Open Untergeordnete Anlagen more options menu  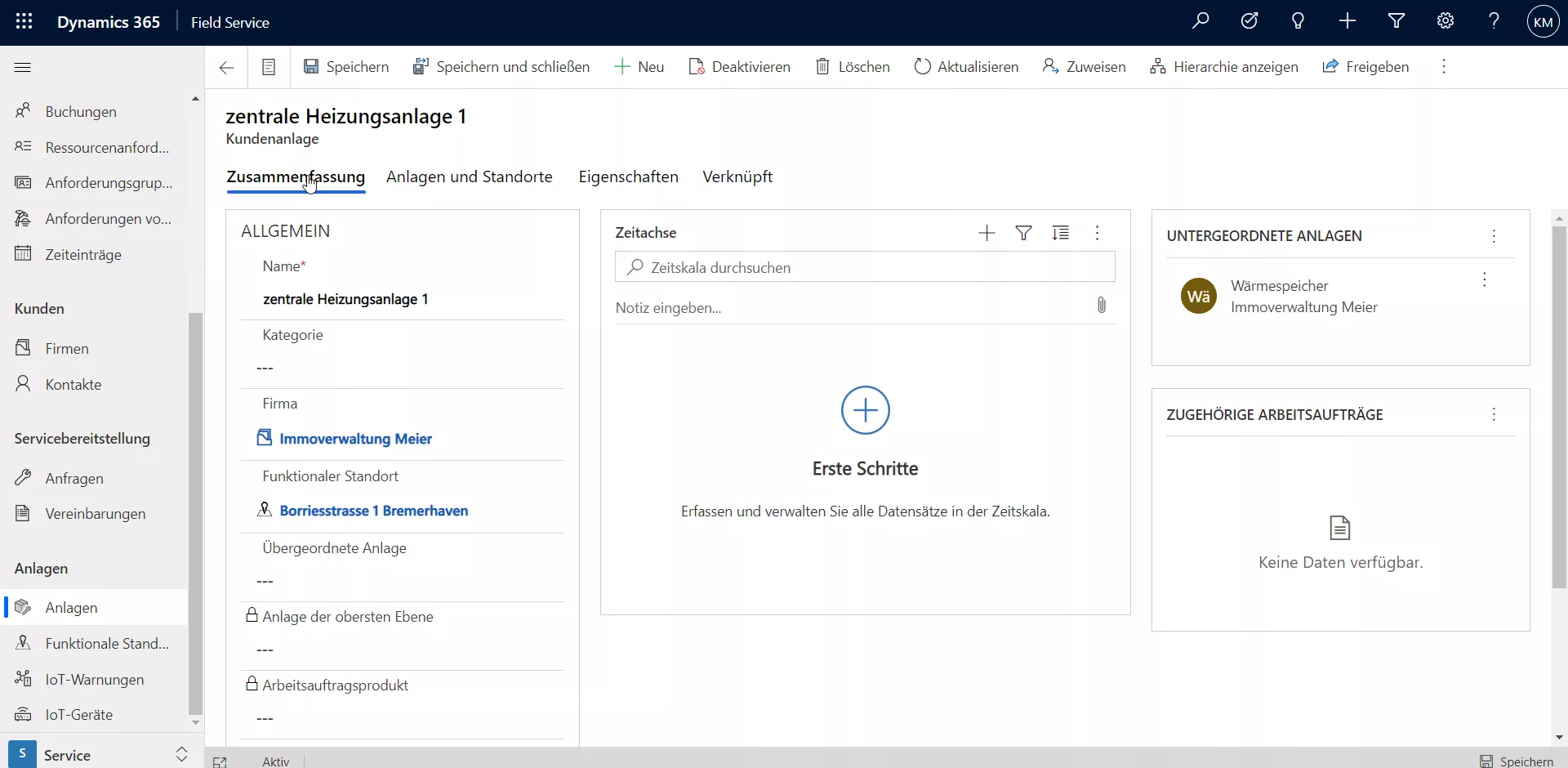[x=1494, y=236]
